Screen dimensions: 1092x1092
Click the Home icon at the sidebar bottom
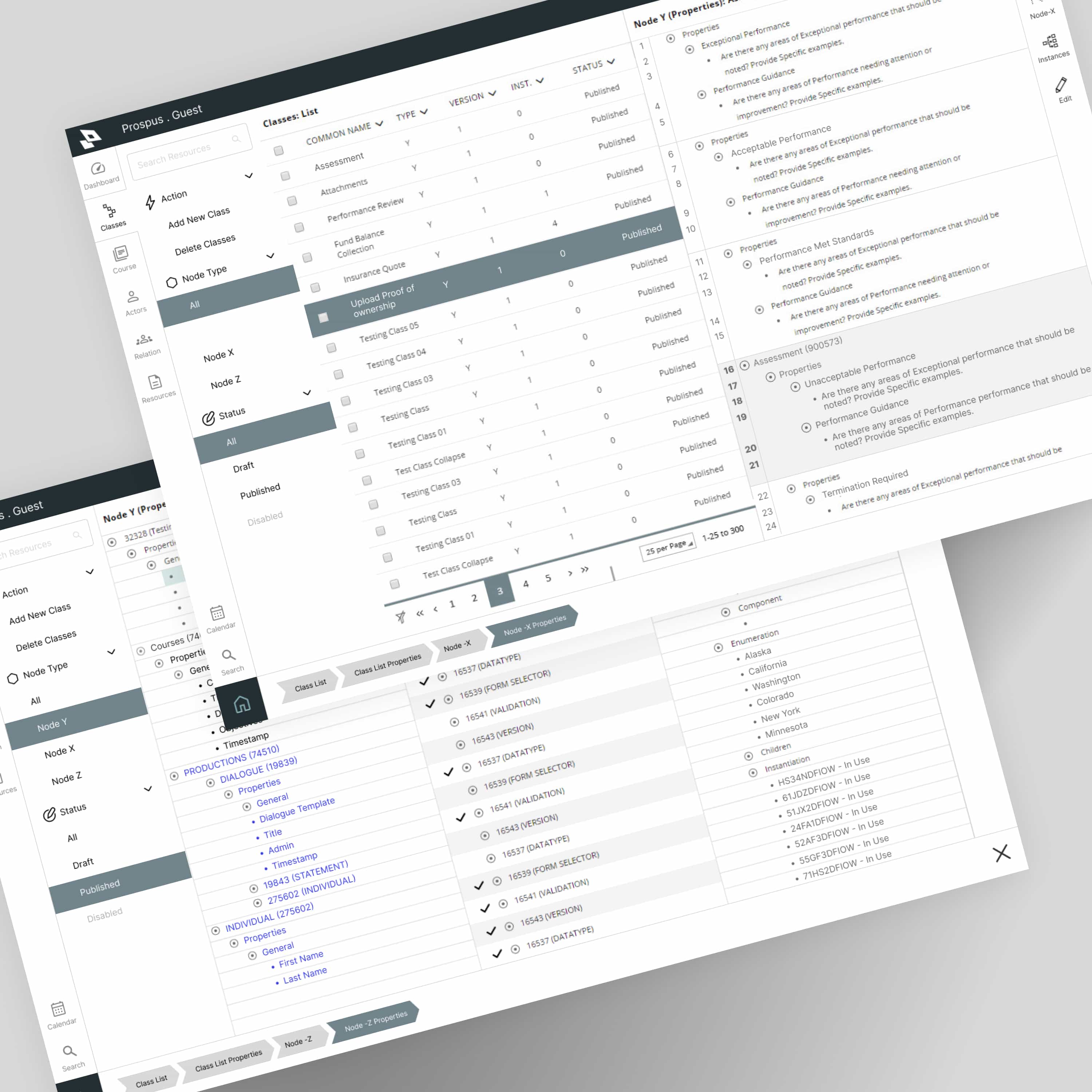tap(242, 704)
